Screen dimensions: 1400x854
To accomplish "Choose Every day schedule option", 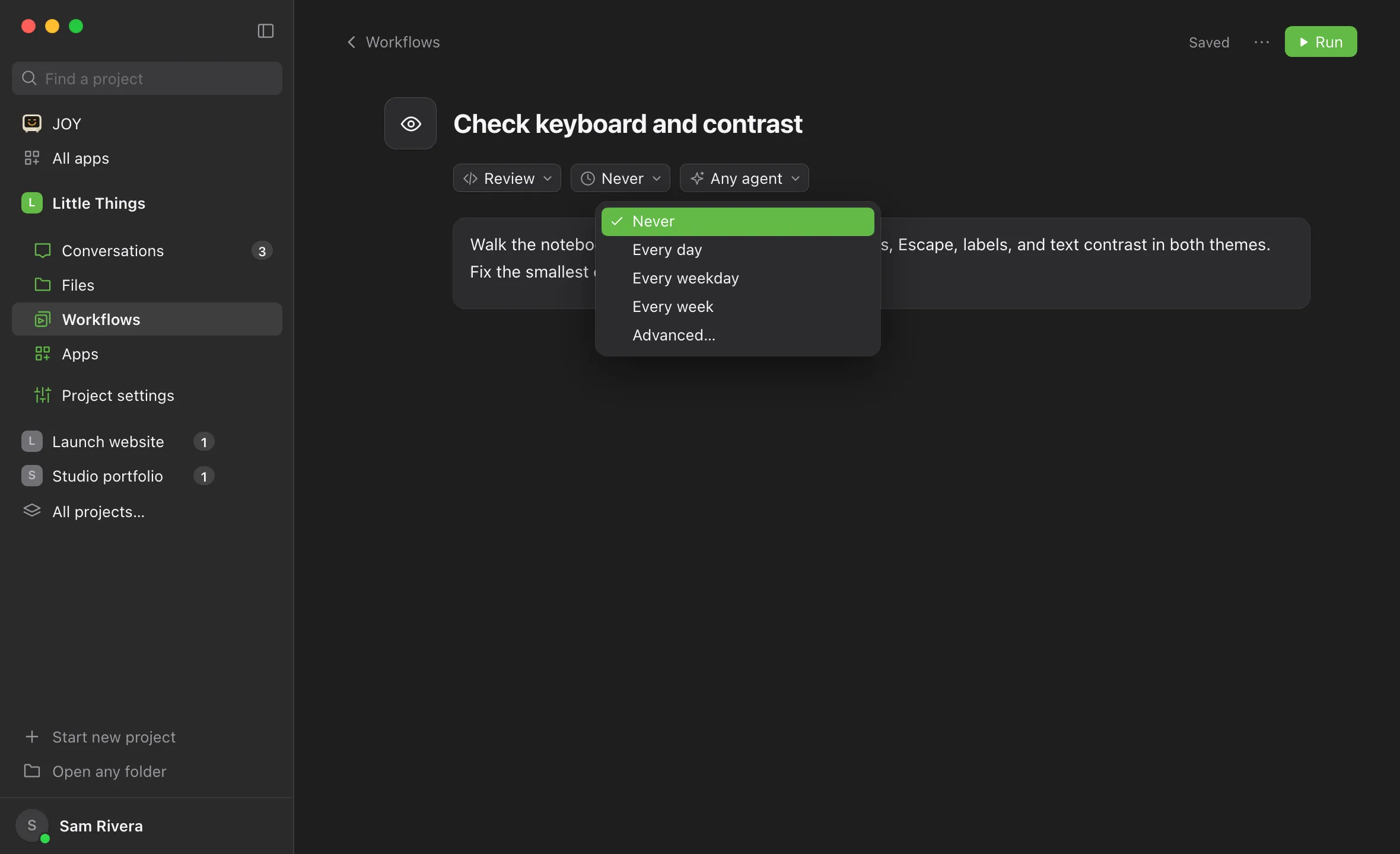I will coord(738,250).
